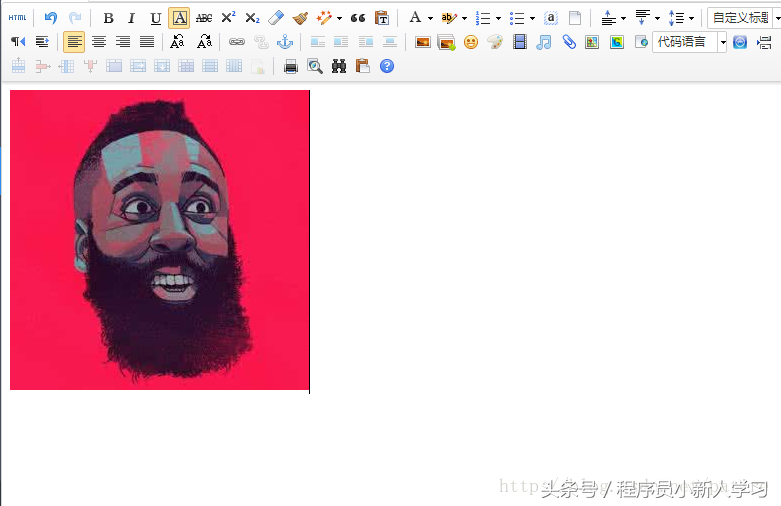Turn off the highlighted font border button

(179, 18)
